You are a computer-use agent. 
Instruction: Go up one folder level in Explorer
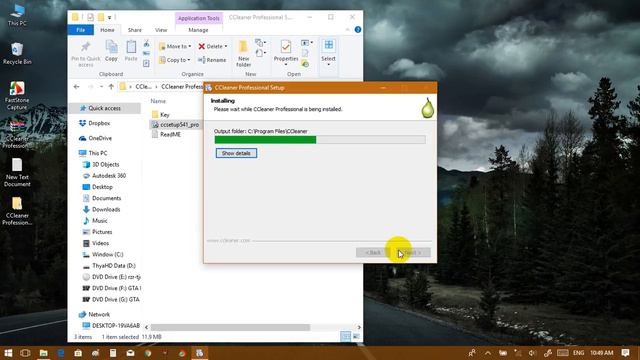pos(111,87)
